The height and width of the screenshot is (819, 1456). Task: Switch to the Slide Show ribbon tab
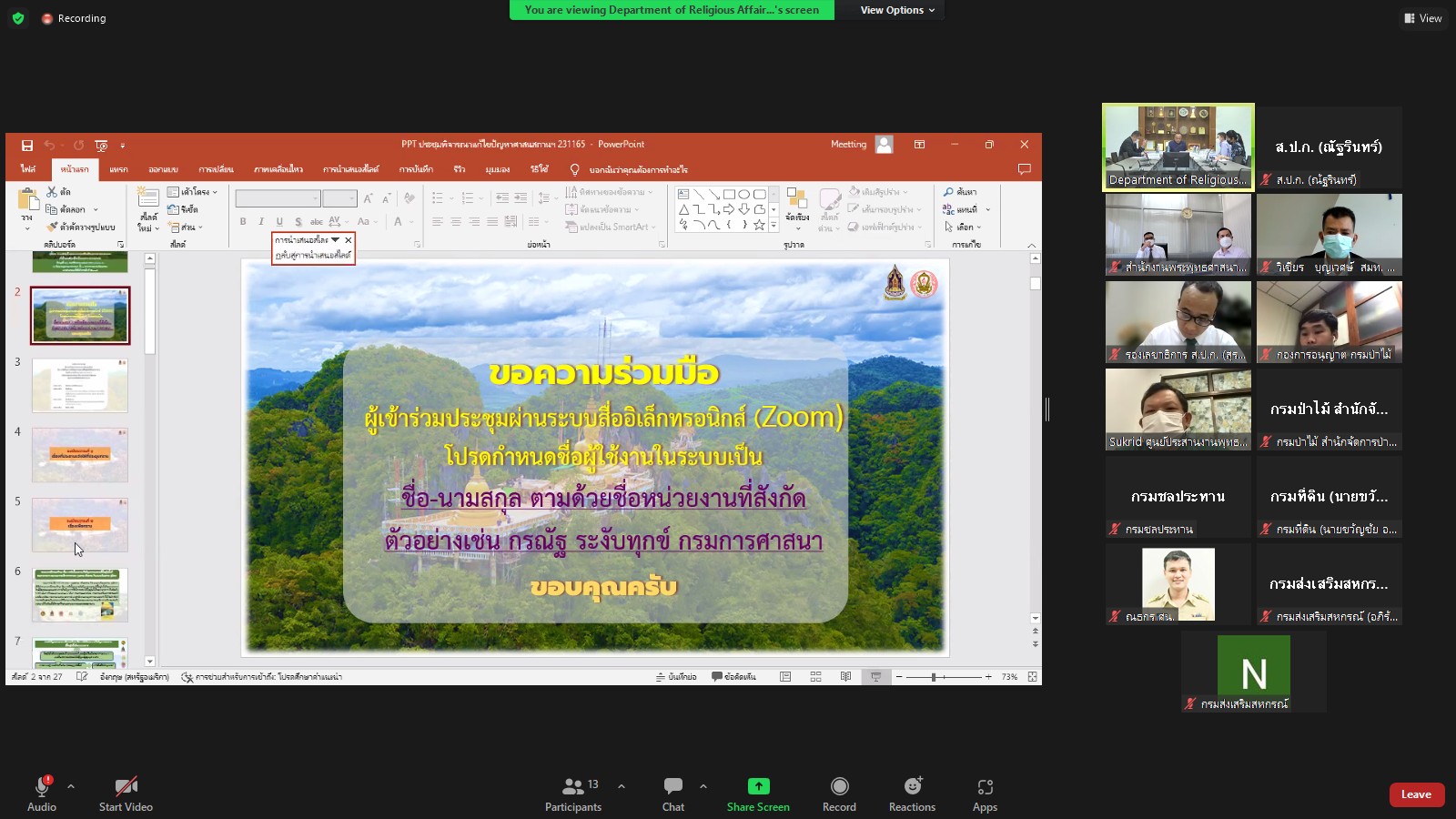point(350,169)
